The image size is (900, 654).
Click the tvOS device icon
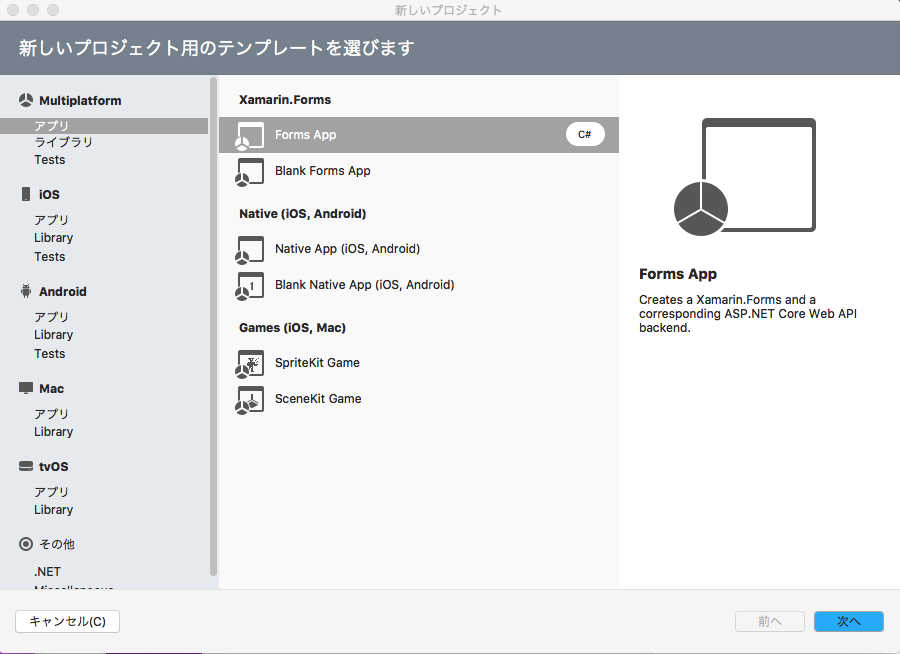(26, 466)
